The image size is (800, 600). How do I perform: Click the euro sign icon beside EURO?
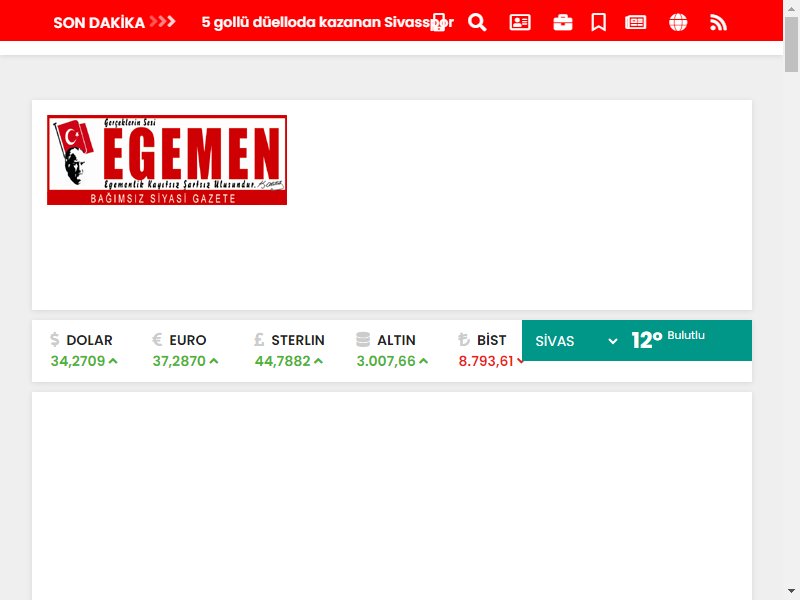coord(157,339)
